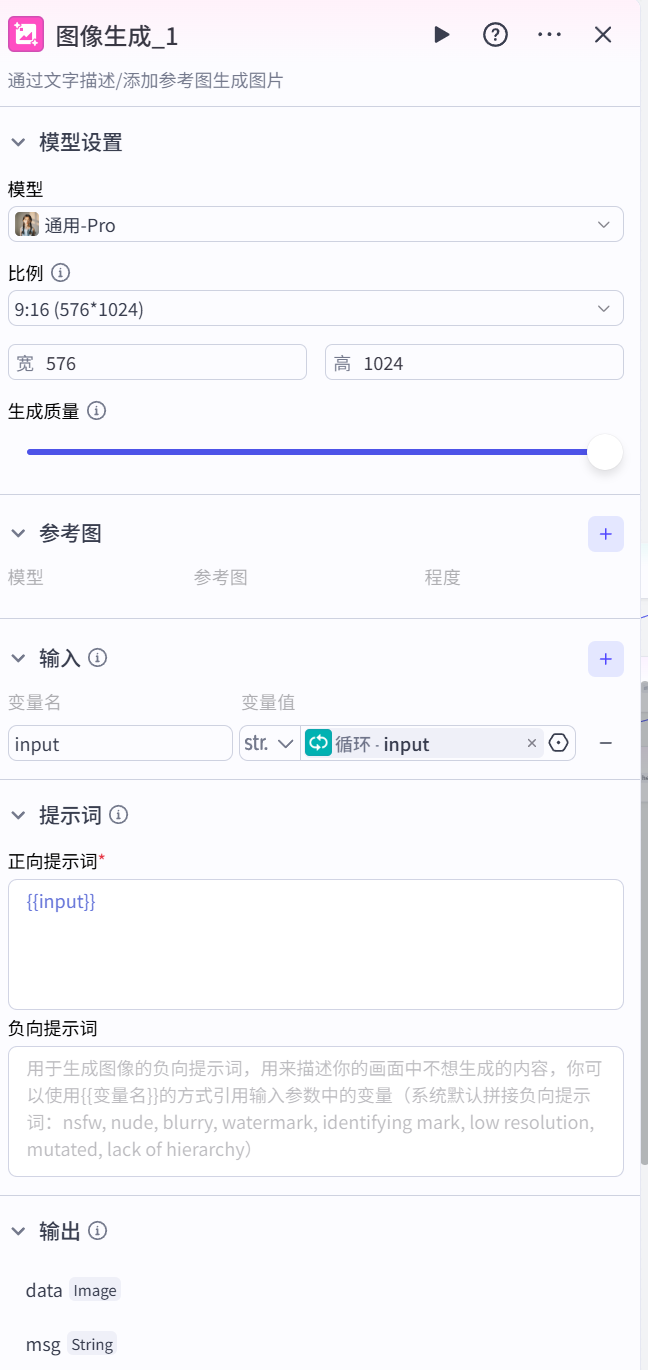Click the hexagon settings icon in the variable value field

pos(559,743)
